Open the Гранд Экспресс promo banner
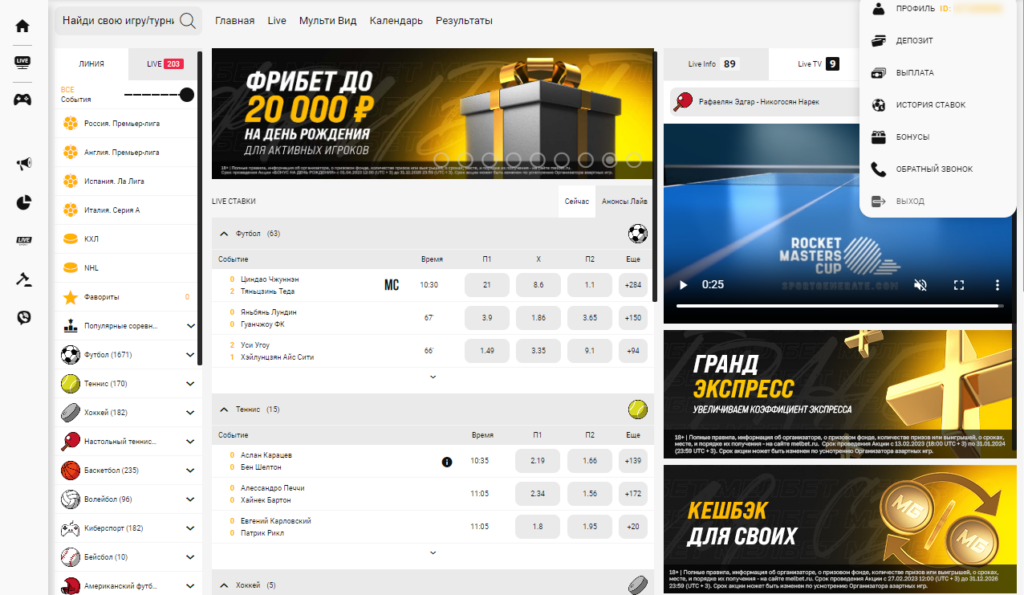1024x595 pixels. 840,394
